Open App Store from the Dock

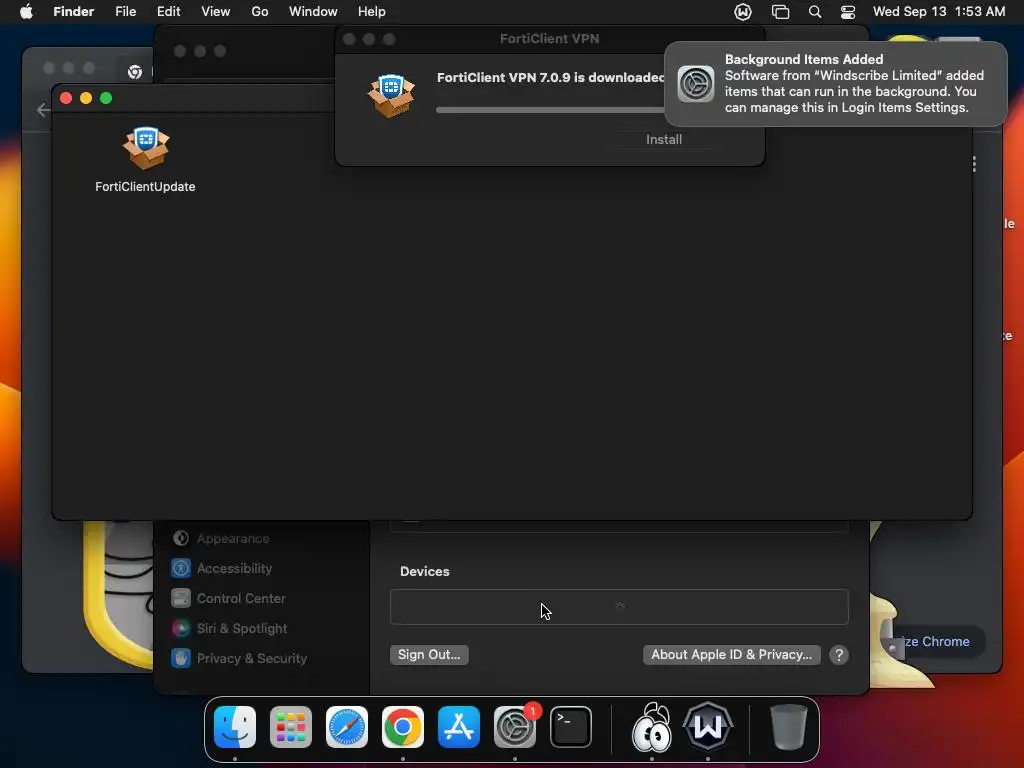(458, 727)
